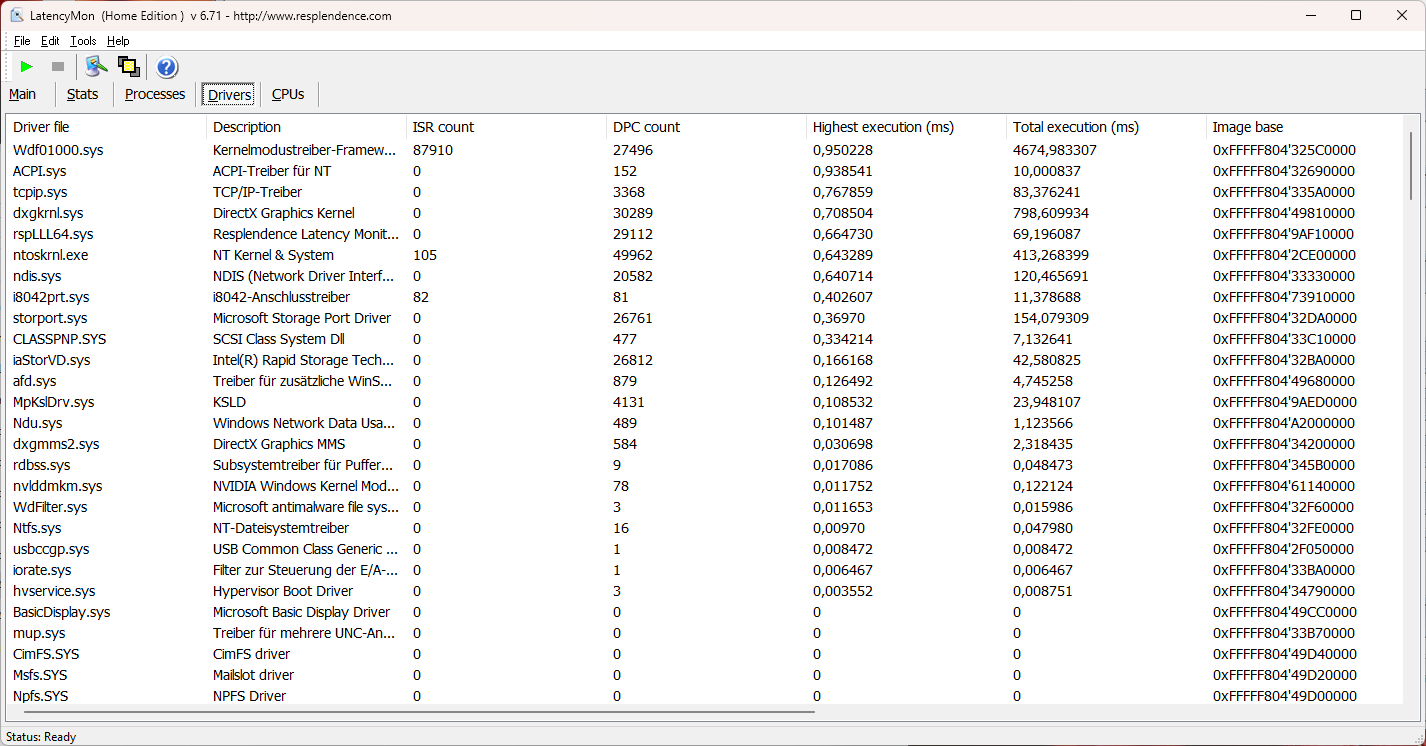Switch to the Stats tab
This screenshot has height=746, width=1426.
click(x=83, y=94)
